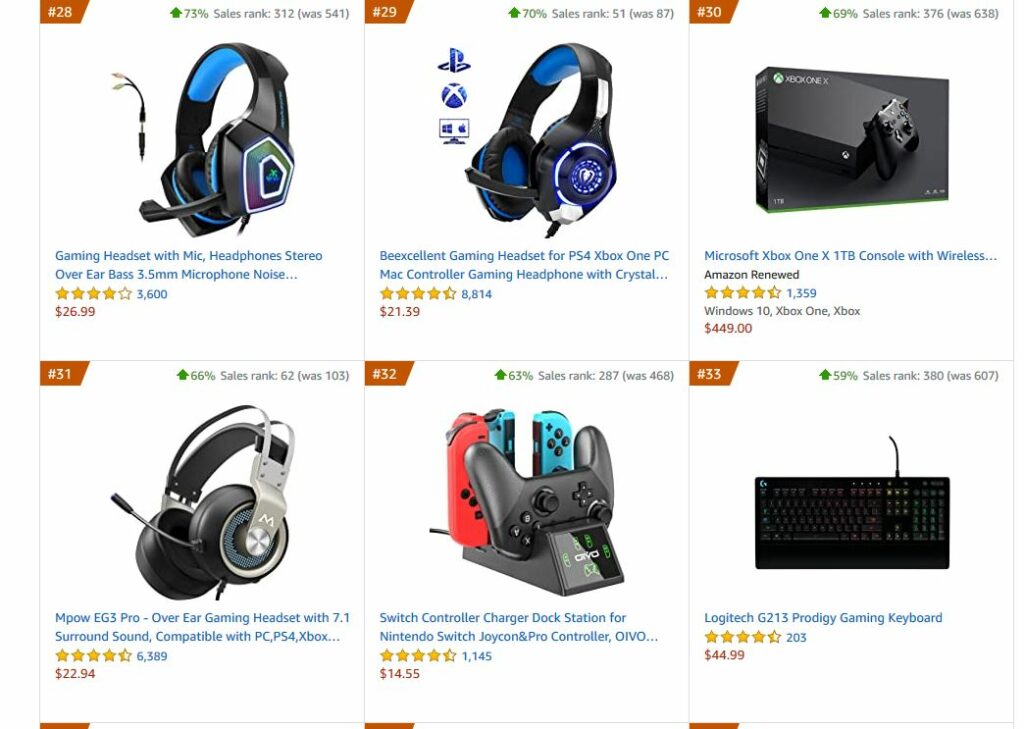Open the 8,814 reviews count link
Image resolution: width=1024 pixels, height=729 pixels.
click(477, 294)
